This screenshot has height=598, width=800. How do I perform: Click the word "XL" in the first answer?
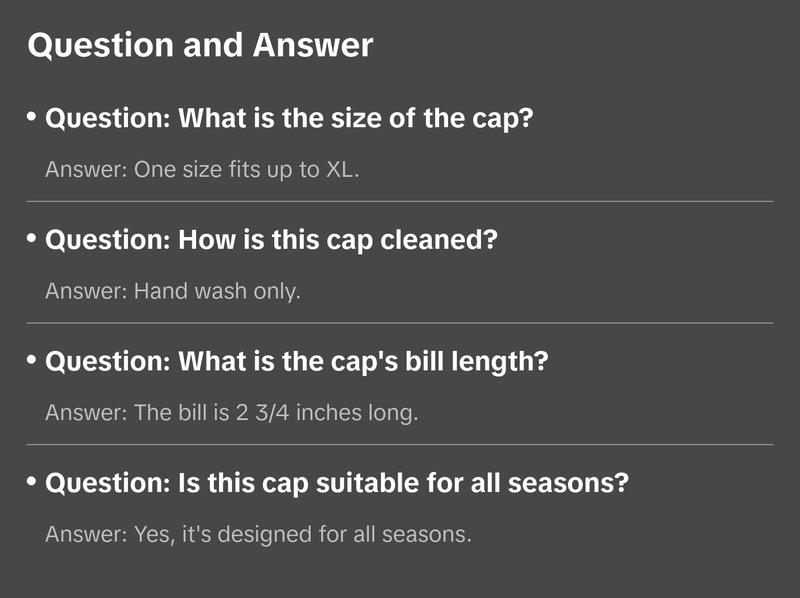pyautogui.click(x=339, y=169)
